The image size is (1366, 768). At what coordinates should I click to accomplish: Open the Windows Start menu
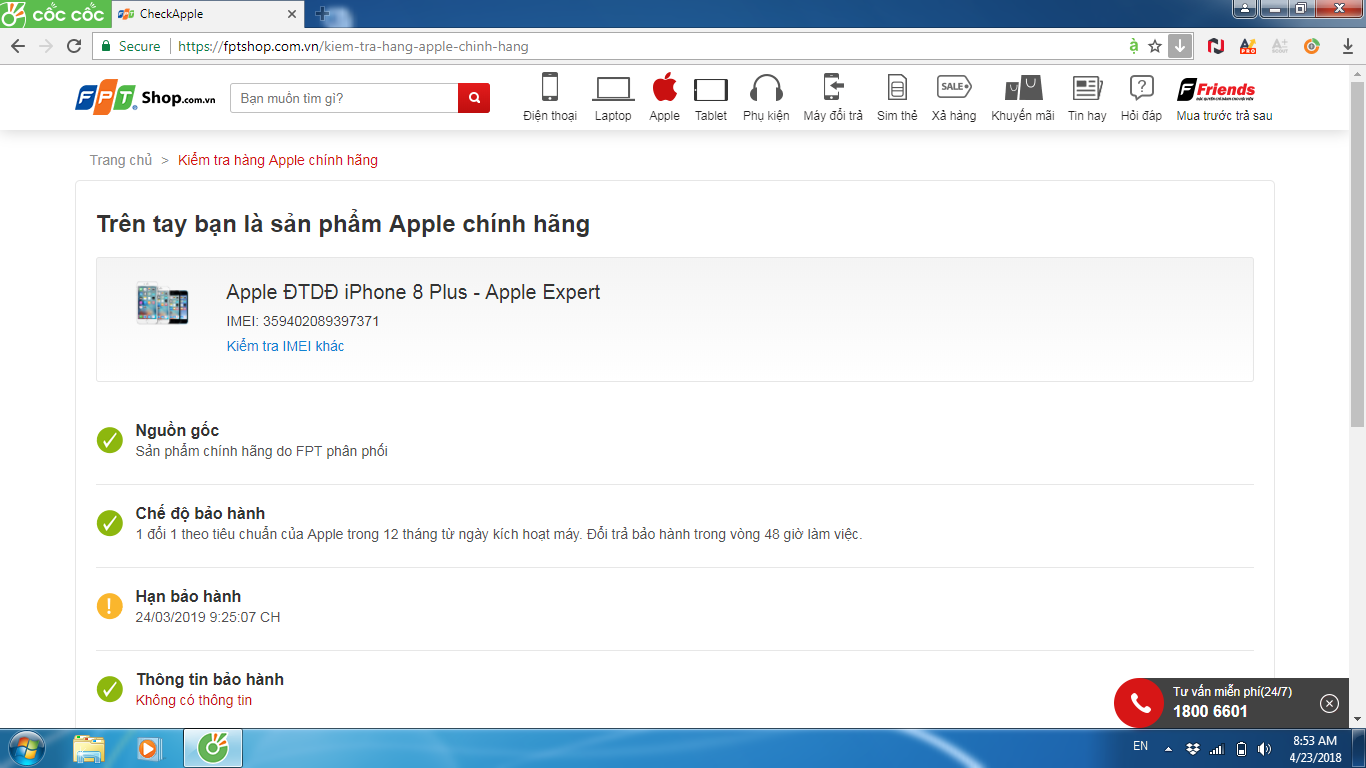point(26,748)
